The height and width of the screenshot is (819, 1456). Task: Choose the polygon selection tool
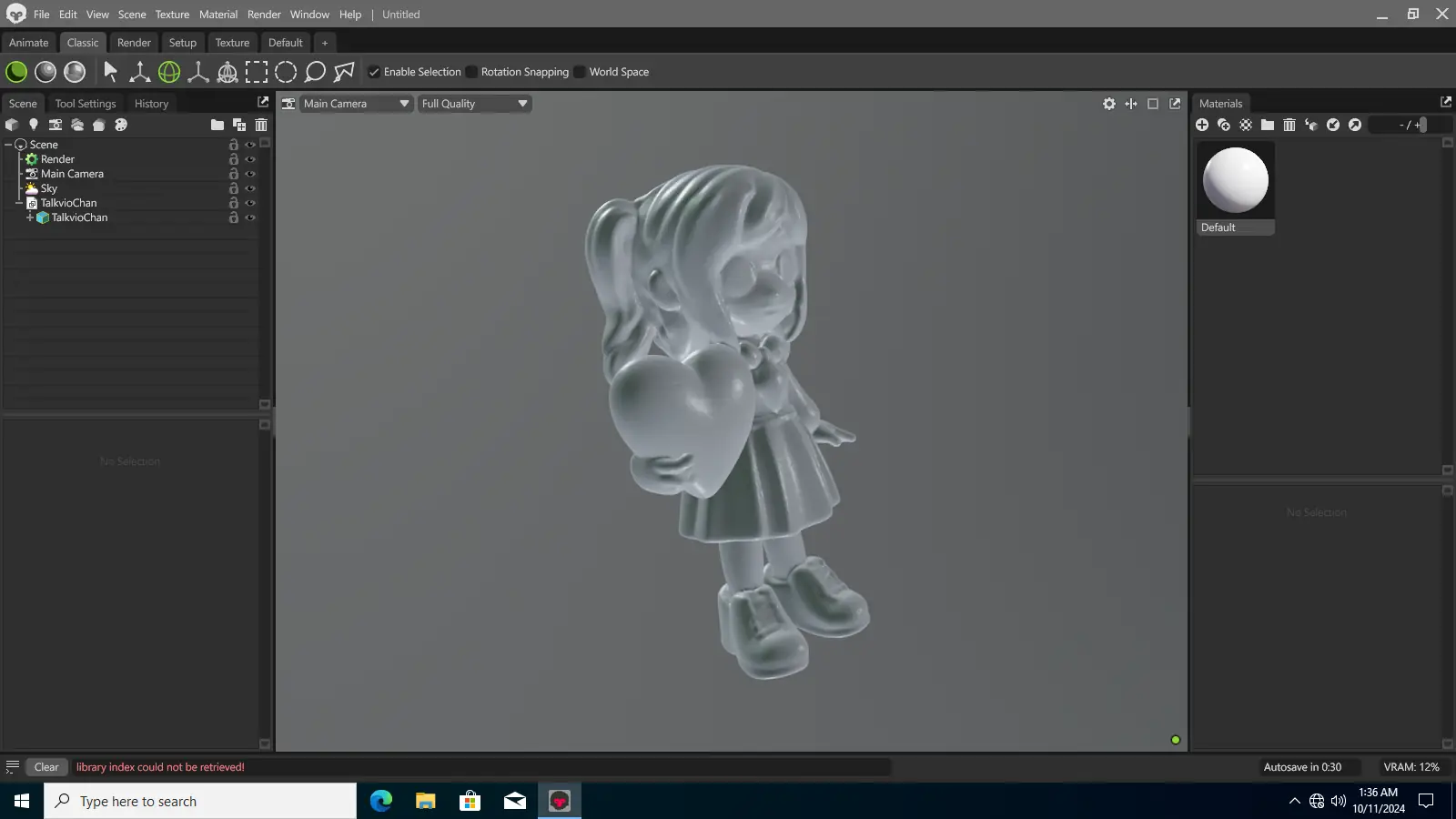coord(344,72)
